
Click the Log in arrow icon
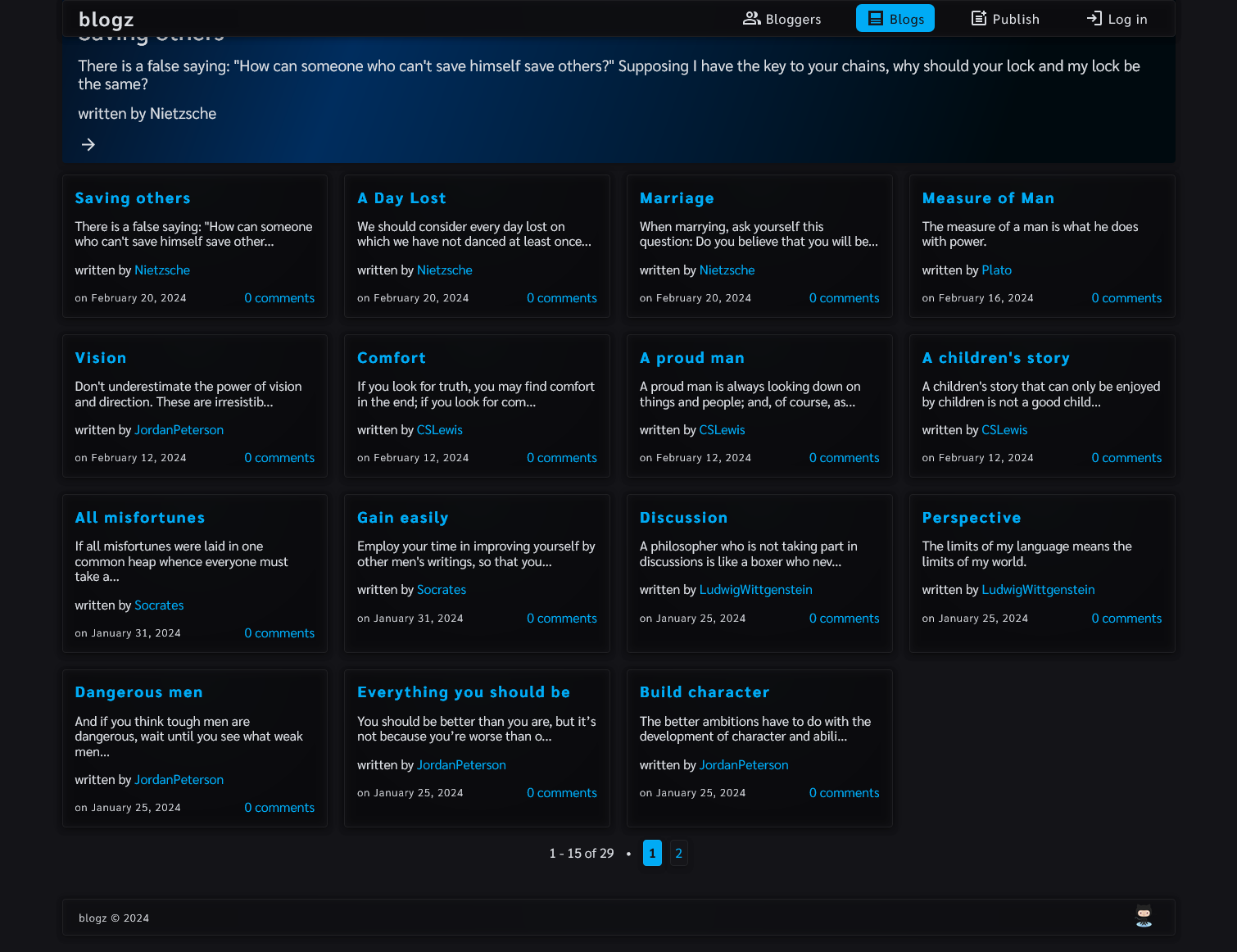(x=1094, y=19)
